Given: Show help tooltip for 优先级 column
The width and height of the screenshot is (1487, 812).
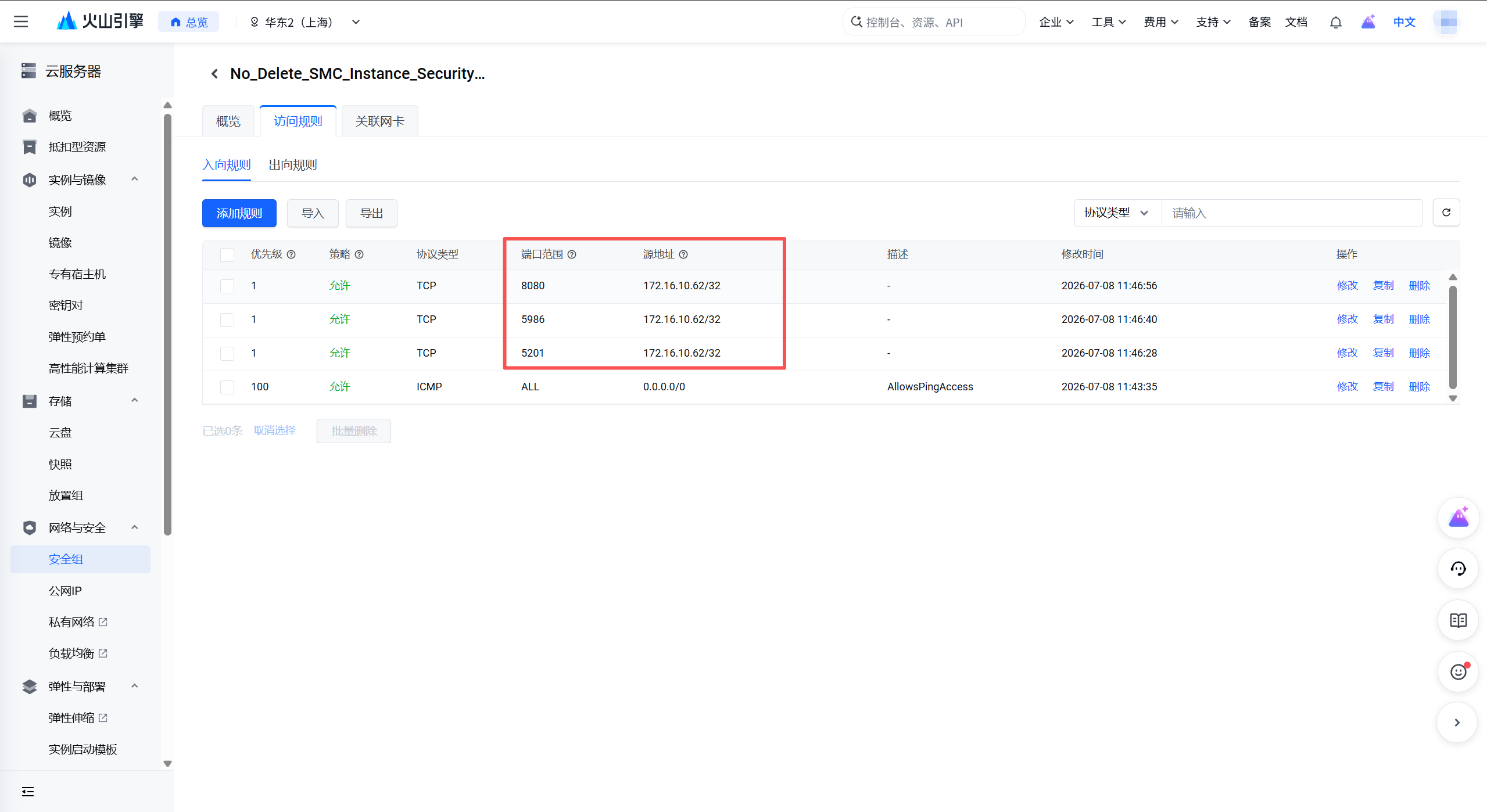Looking at the screenshot, I should pyautogui.click(x=291, y=254).
